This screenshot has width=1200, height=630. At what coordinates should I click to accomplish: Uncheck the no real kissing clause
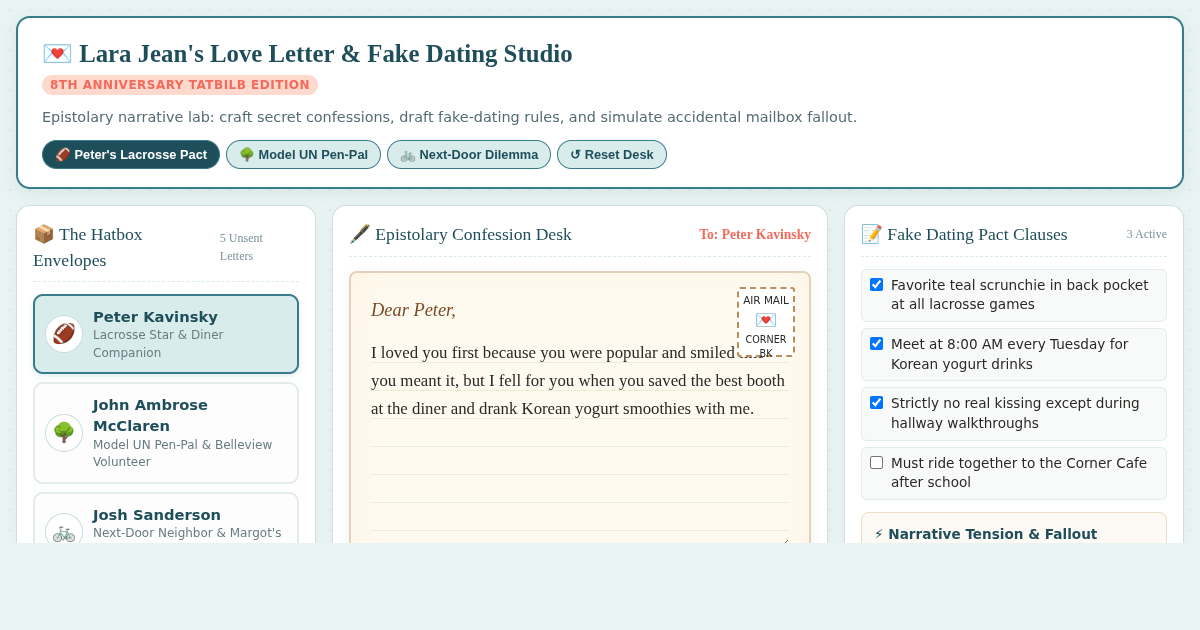(876, 402)
